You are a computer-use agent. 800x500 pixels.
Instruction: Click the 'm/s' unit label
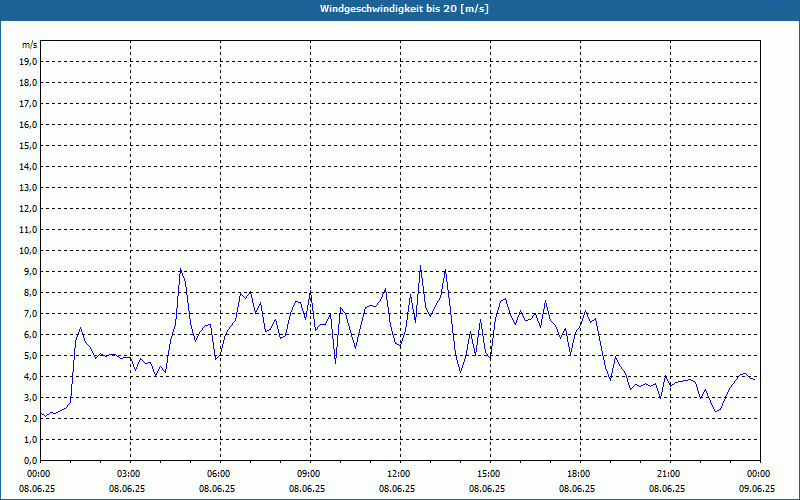[x=30, y=45]
